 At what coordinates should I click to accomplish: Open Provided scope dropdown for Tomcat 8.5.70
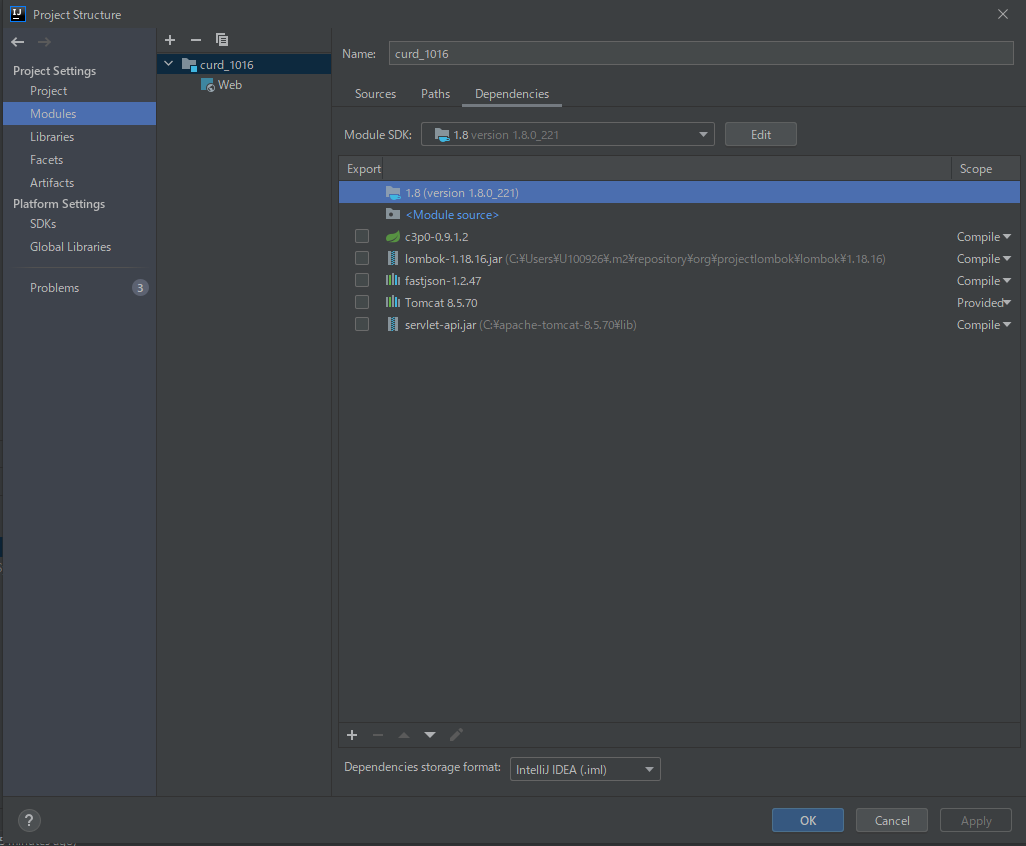[x=983, y=302]
